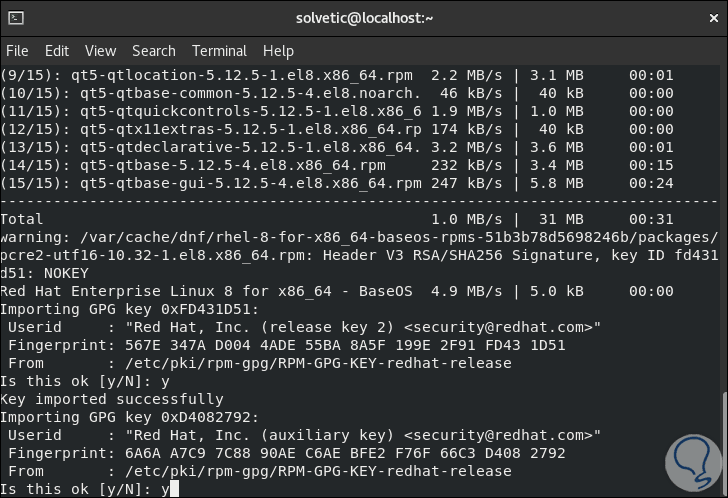Viewport: 728px width, 498px height.
Task: Open the View menu
Action: 100,51
